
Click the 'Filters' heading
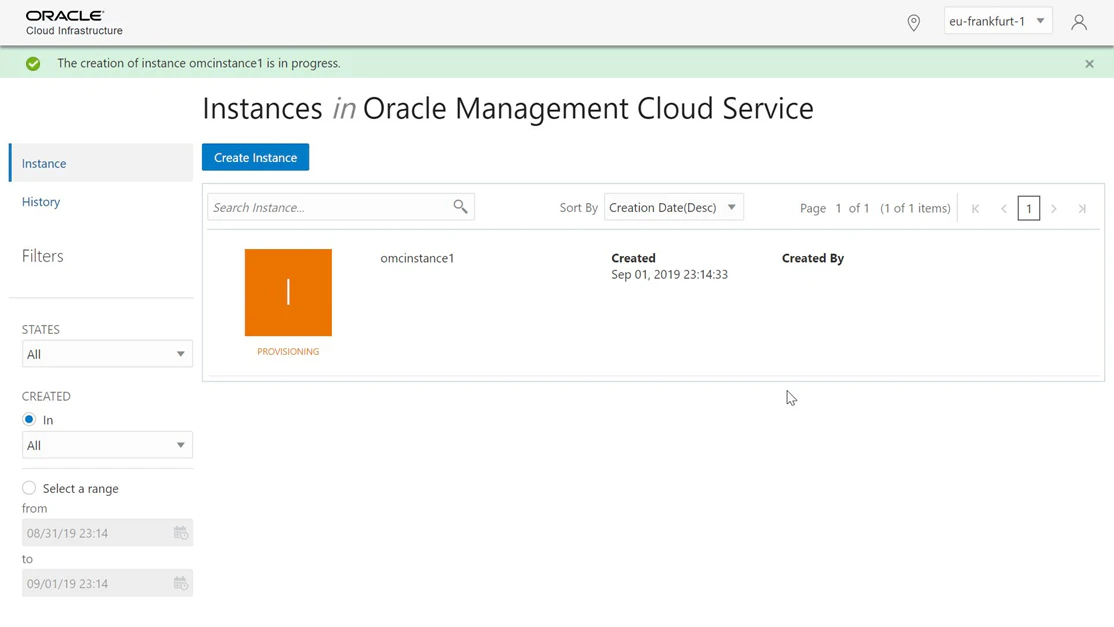[43, 256]
